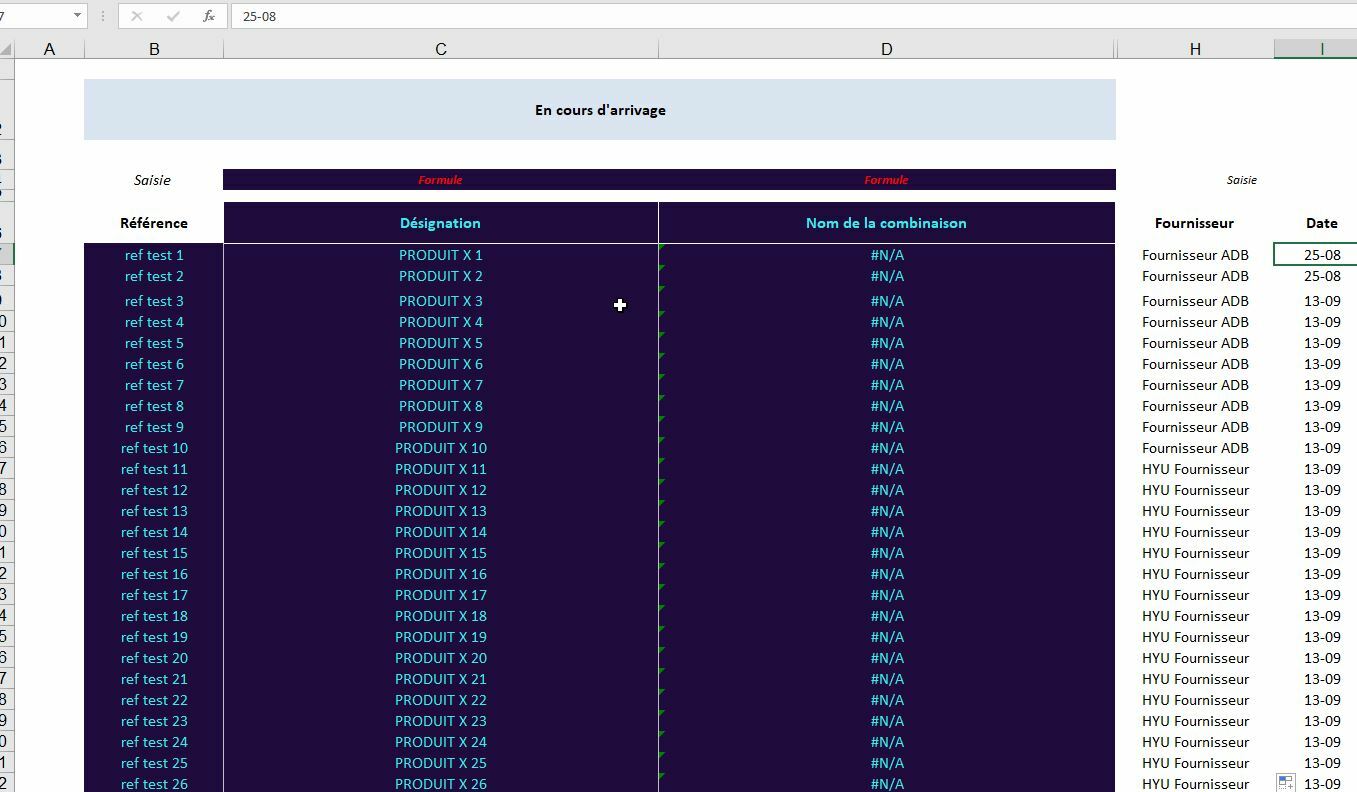Click the #N/A cell in the 'ref test 24' row

(887, 742)
